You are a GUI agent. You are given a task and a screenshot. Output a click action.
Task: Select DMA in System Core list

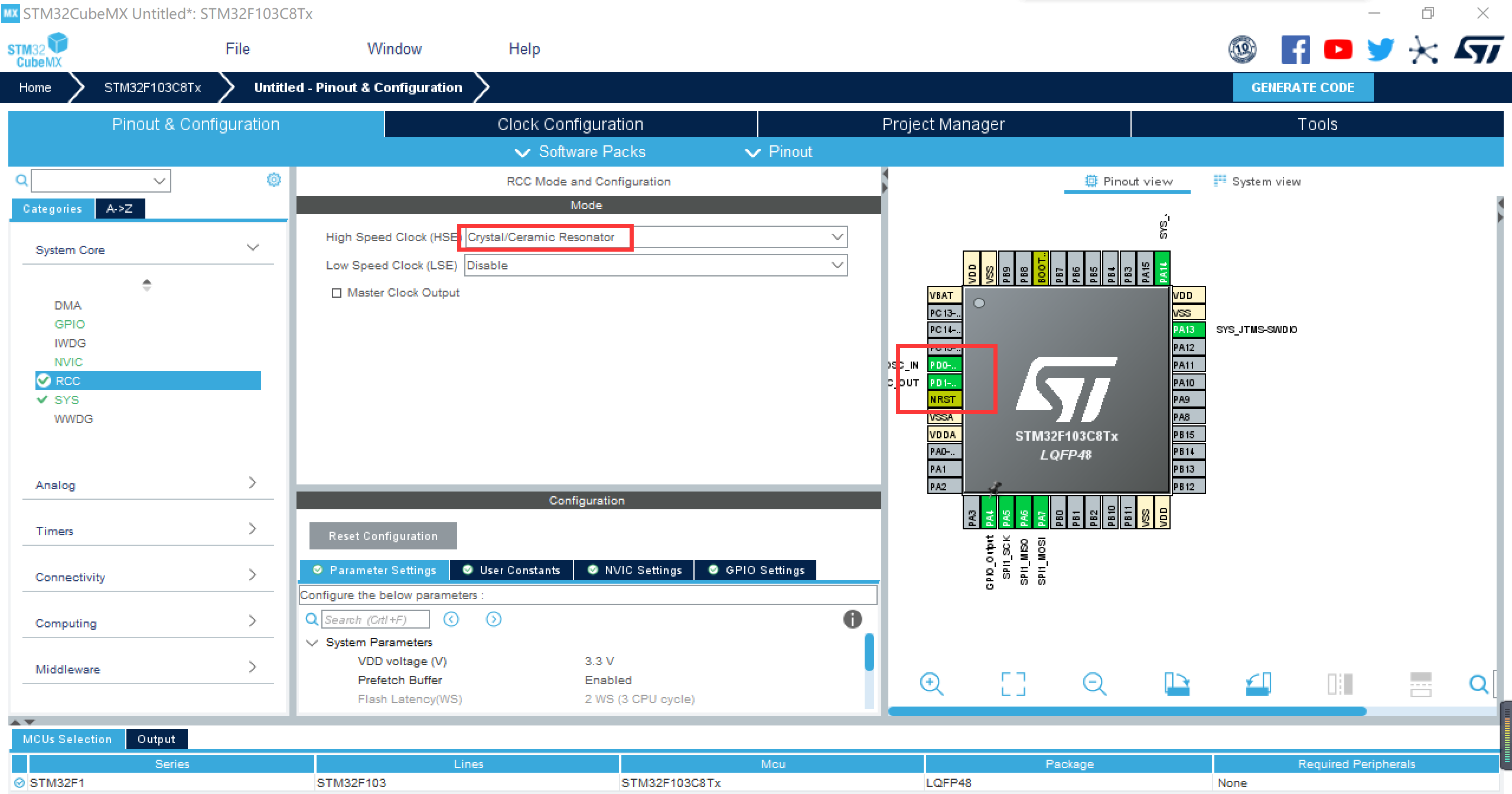pyautogui.click(x=67, y=305)
